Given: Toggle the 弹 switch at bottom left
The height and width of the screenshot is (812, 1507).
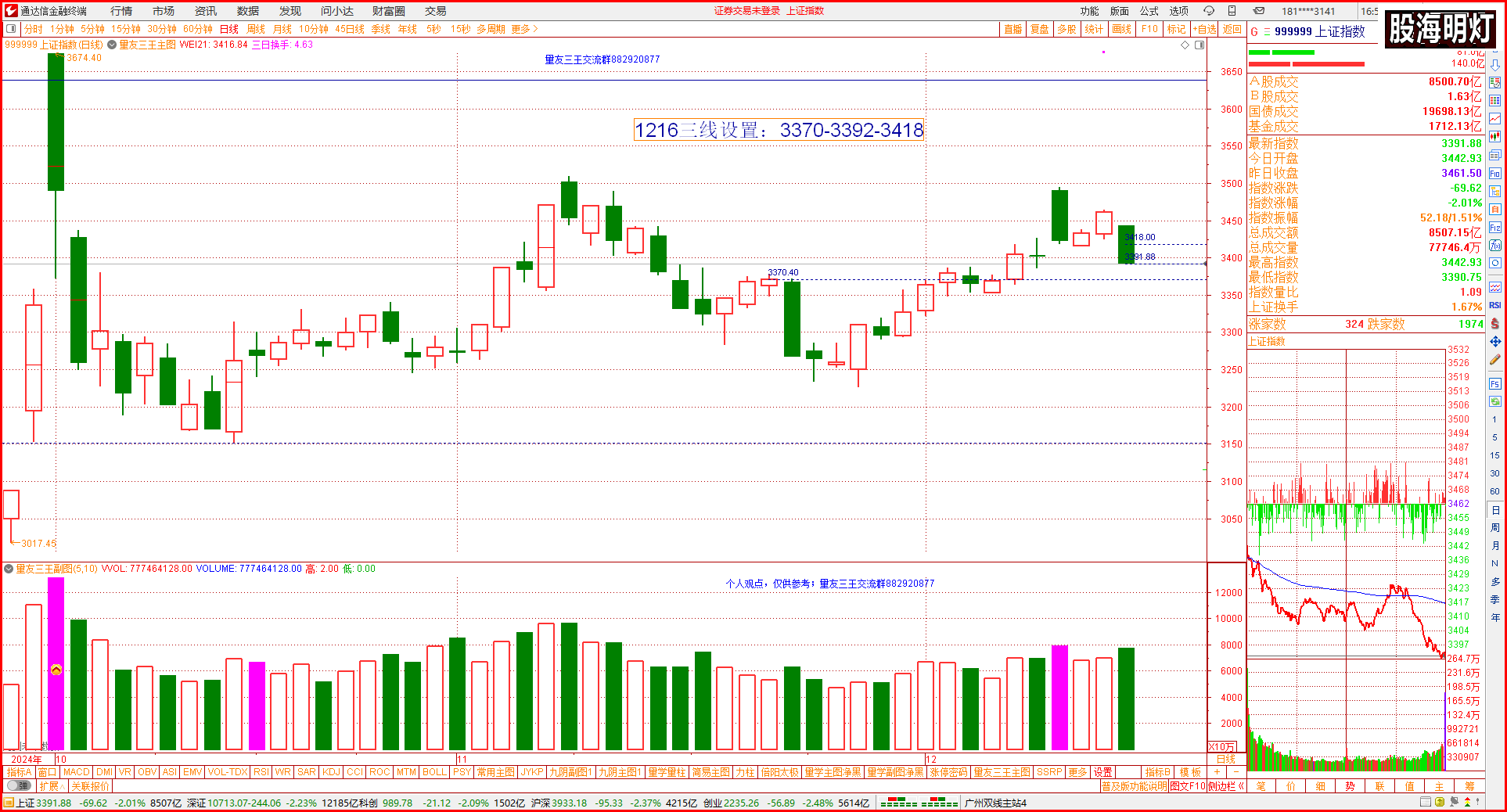Looking at the screenshot, I should tap(19, 786).
